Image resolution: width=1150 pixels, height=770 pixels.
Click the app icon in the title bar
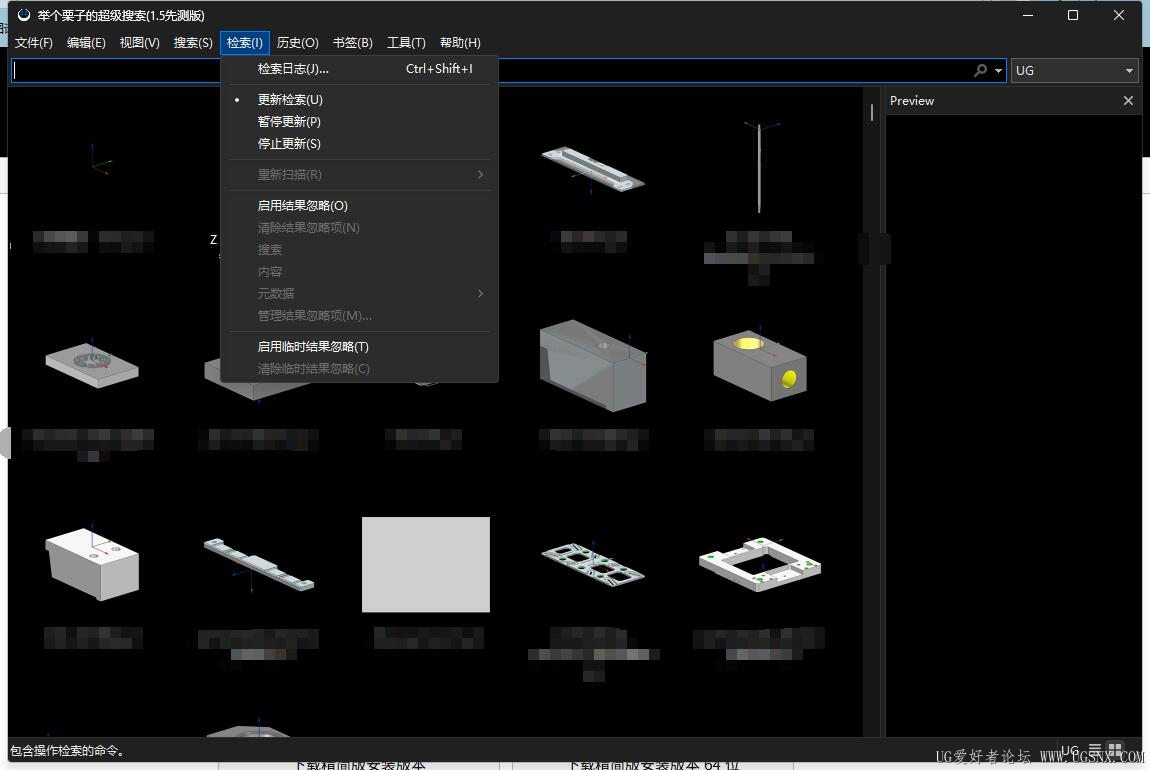(23, 15)
